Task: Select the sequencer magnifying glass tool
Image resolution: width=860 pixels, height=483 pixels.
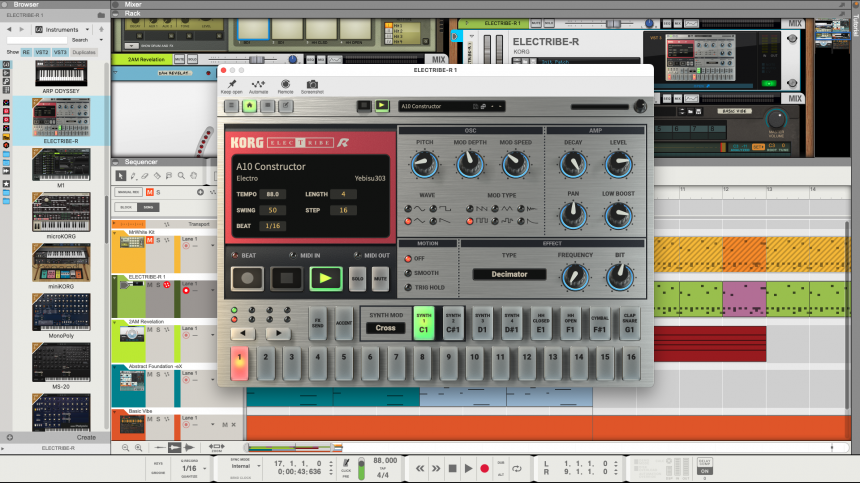Action: tap(181, 176)
